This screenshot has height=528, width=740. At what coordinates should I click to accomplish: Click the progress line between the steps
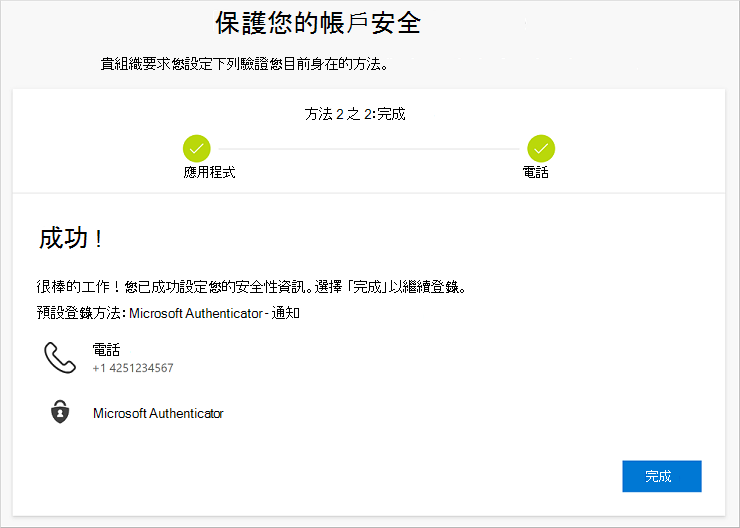tap(369, 149)
